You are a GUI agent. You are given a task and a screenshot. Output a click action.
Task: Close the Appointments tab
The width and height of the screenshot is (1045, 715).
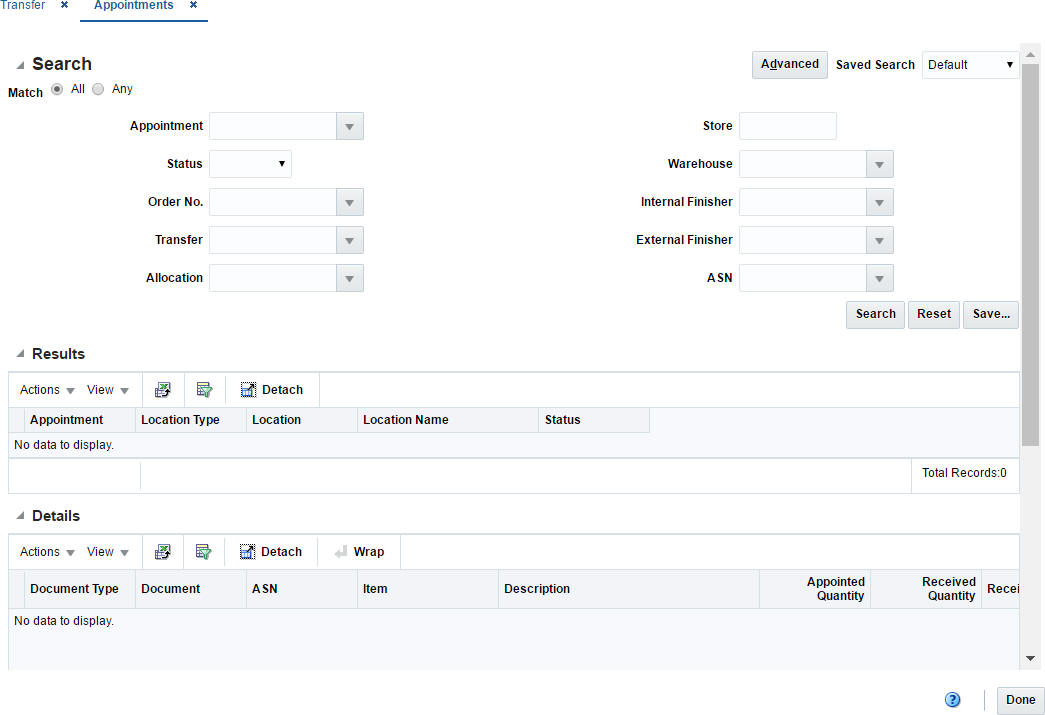pyautogui.click(x=193, y=5)
